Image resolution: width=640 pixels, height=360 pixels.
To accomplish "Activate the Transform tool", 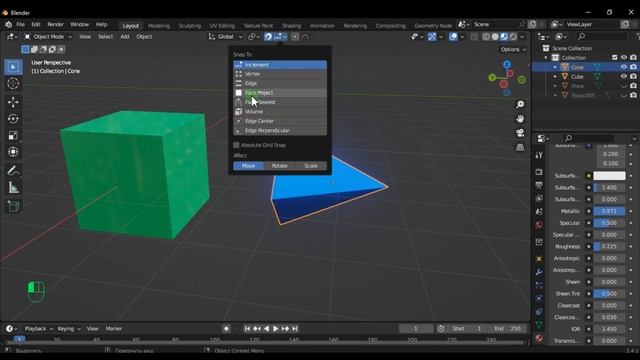I will pyautogui.click(x=13, y=152).
